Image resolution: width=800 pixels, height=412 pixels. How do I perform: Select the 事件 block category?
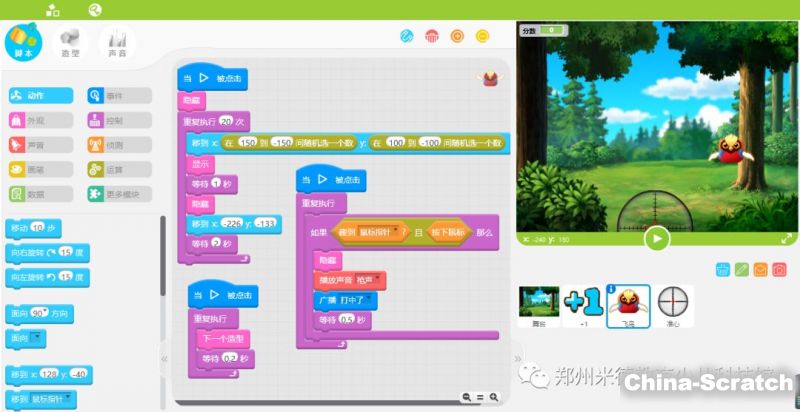point(120,96)
